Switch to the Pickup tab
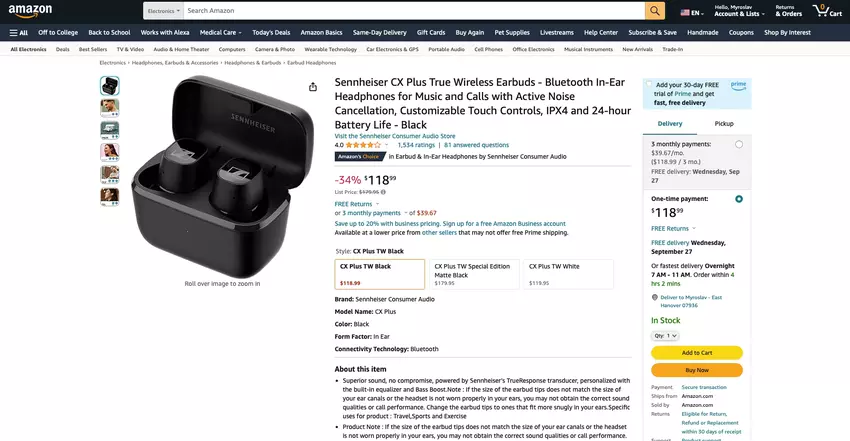 point(724,124)
